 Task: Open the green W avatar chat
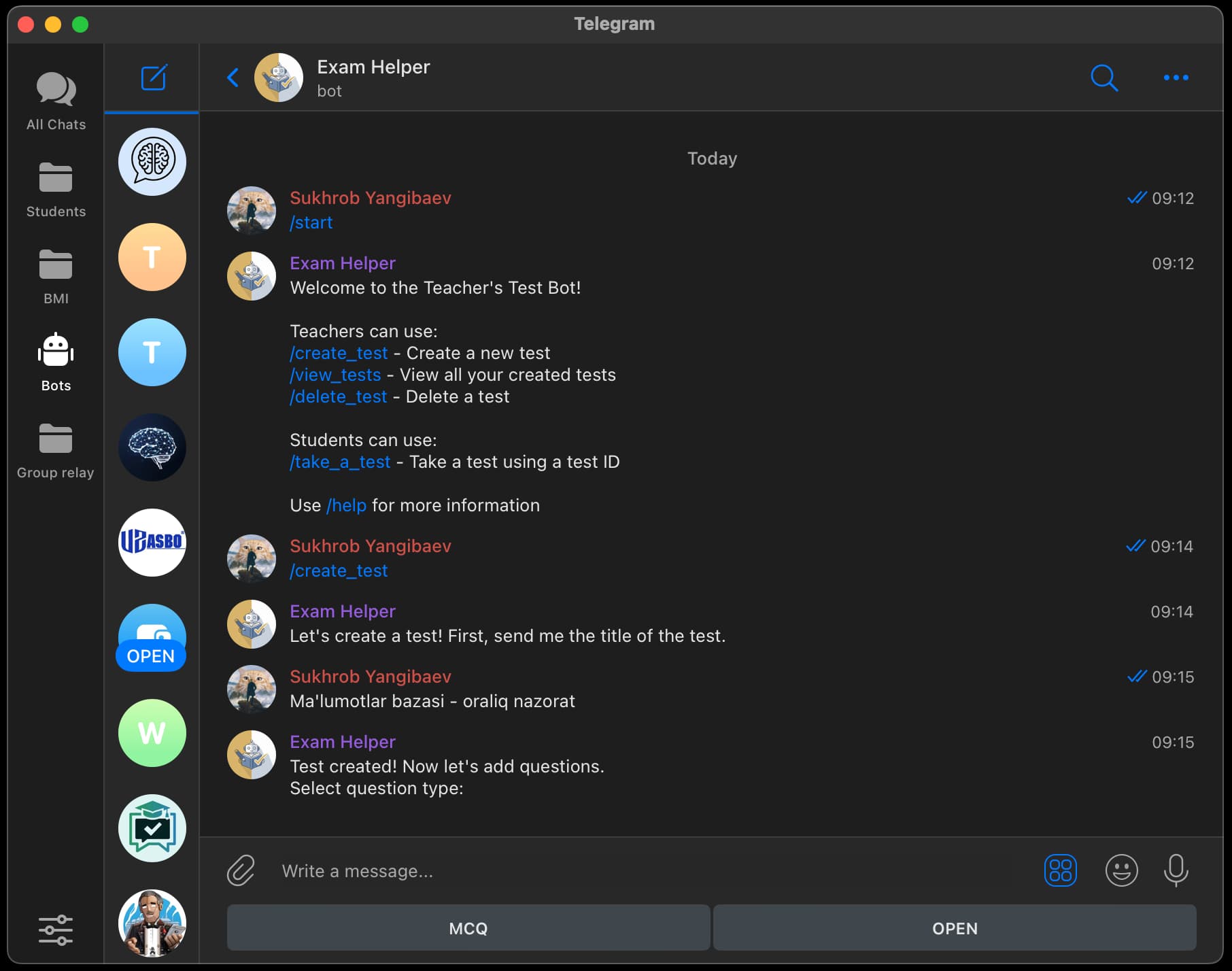[x=152, y=733]
